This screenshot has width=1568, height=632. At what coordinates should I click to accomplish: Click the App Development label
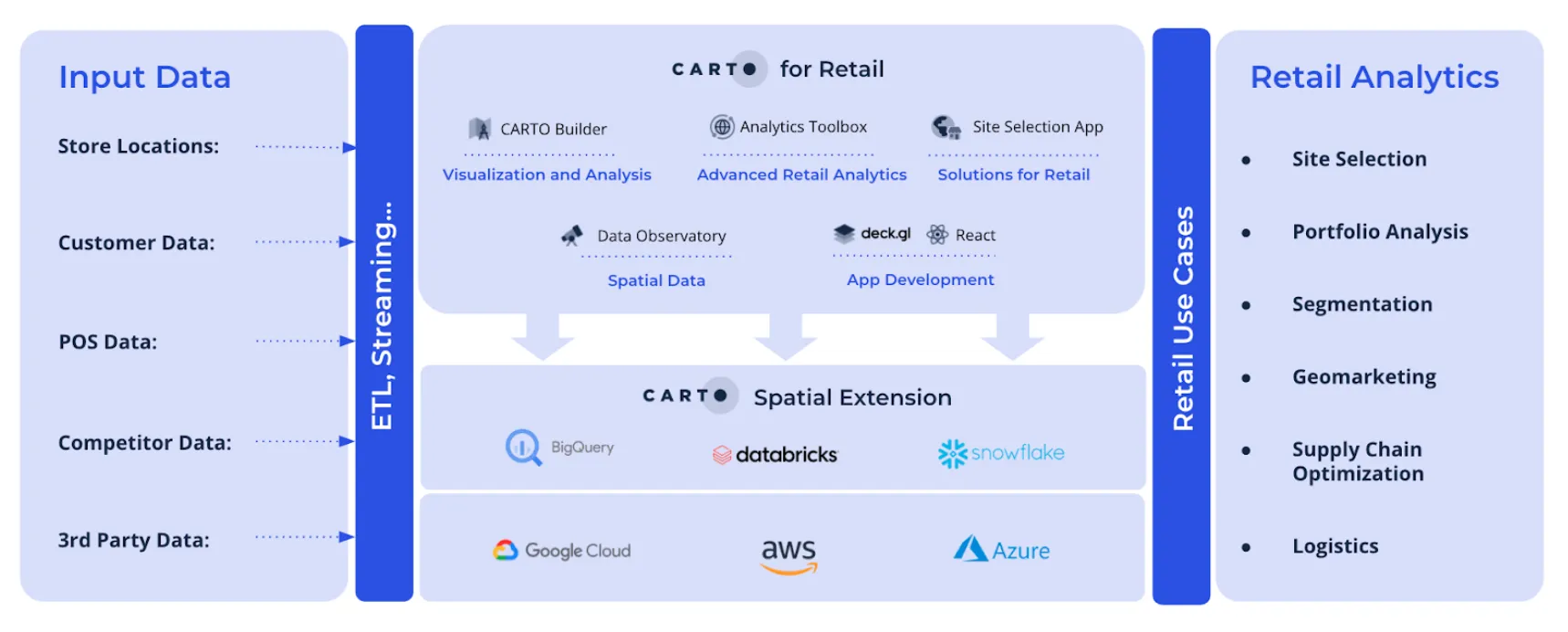coord(920,279)
